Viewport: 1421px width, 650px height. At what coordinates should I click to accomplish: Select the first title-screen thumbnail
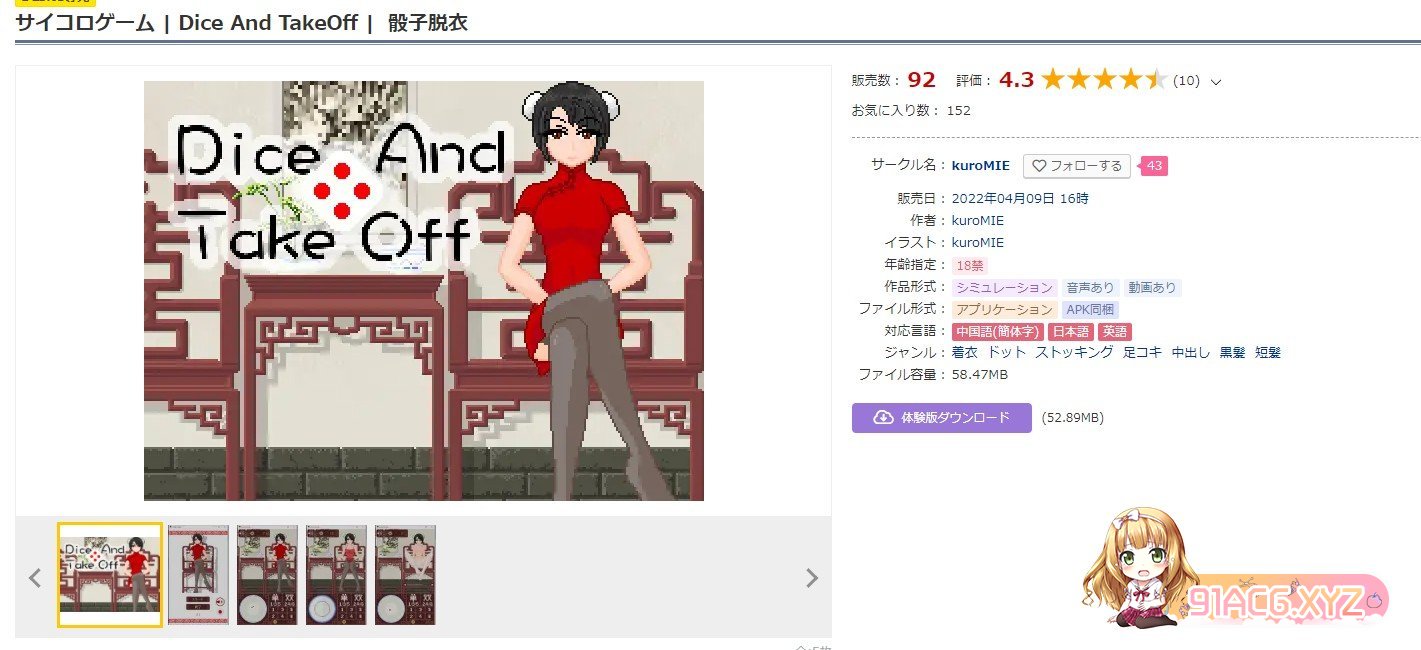(110, 575)
